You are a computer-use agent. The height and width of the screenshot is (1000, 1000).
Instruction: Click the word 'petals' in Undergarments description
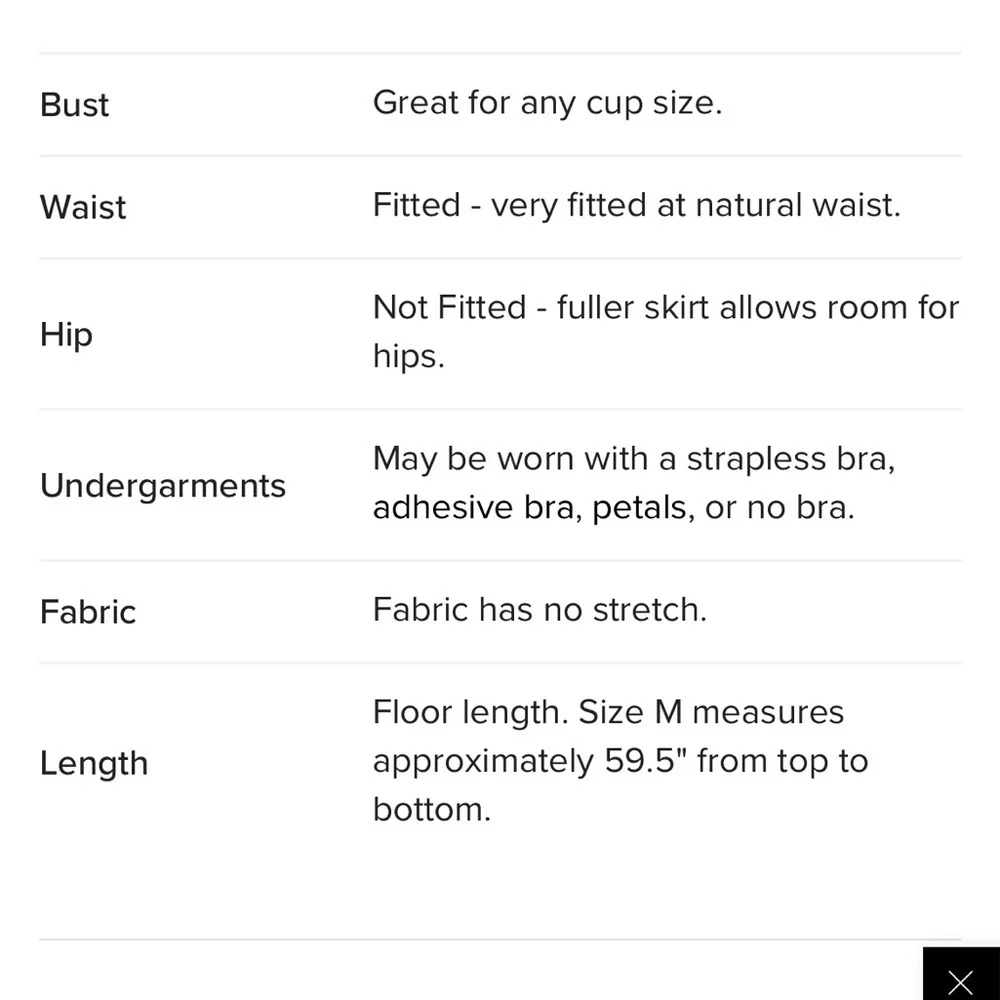coord(641,508)
